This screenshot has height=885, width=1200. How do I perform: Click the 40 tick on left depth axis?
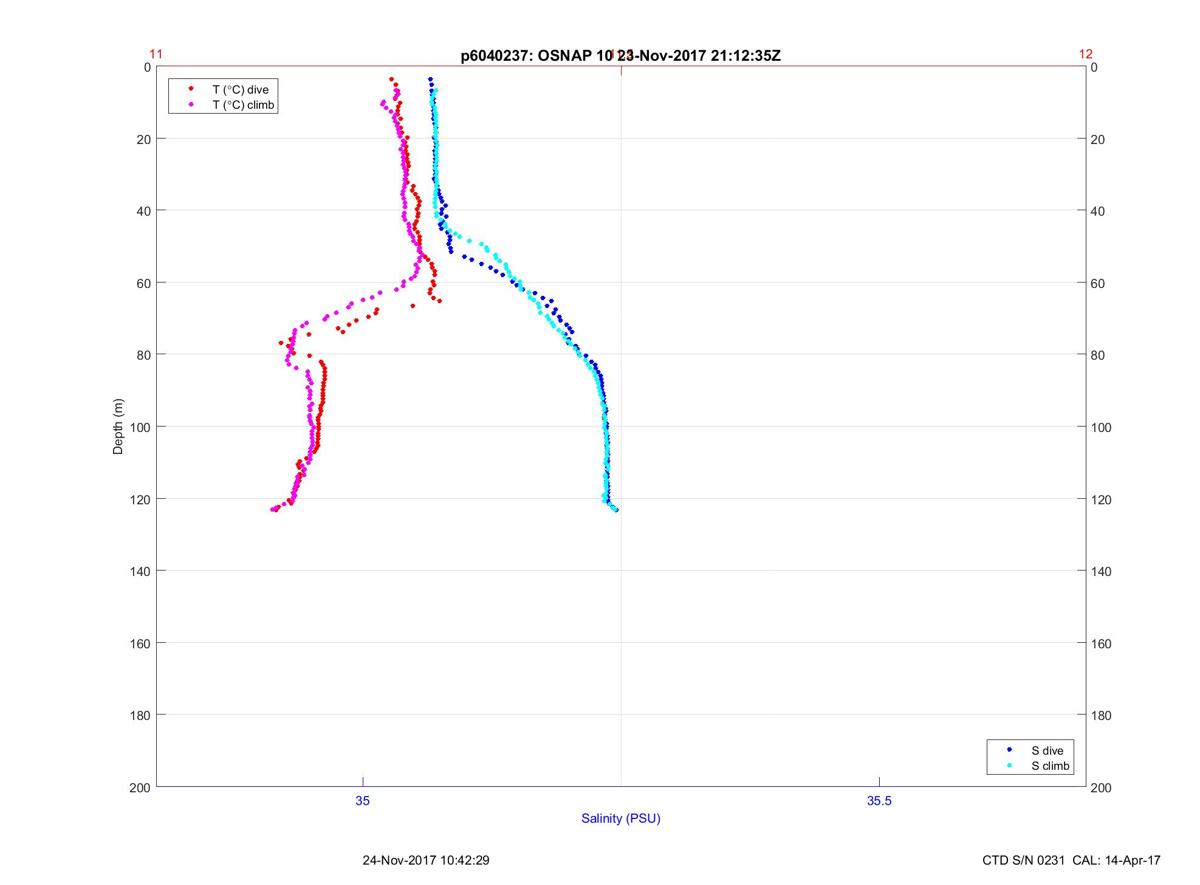144,211
